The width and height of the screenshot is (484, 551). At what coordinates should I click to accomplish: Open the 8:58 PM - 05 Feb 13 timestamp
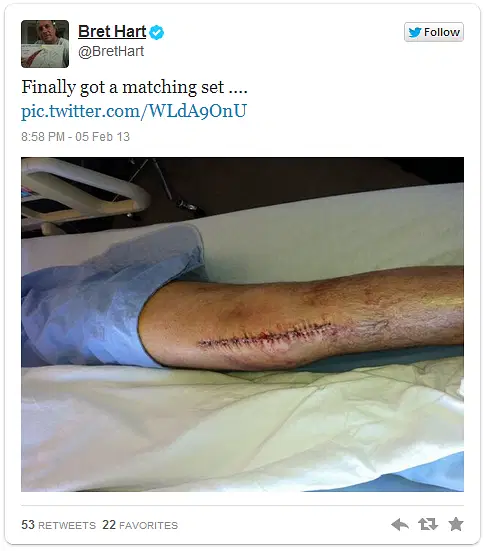click(75, 137)
